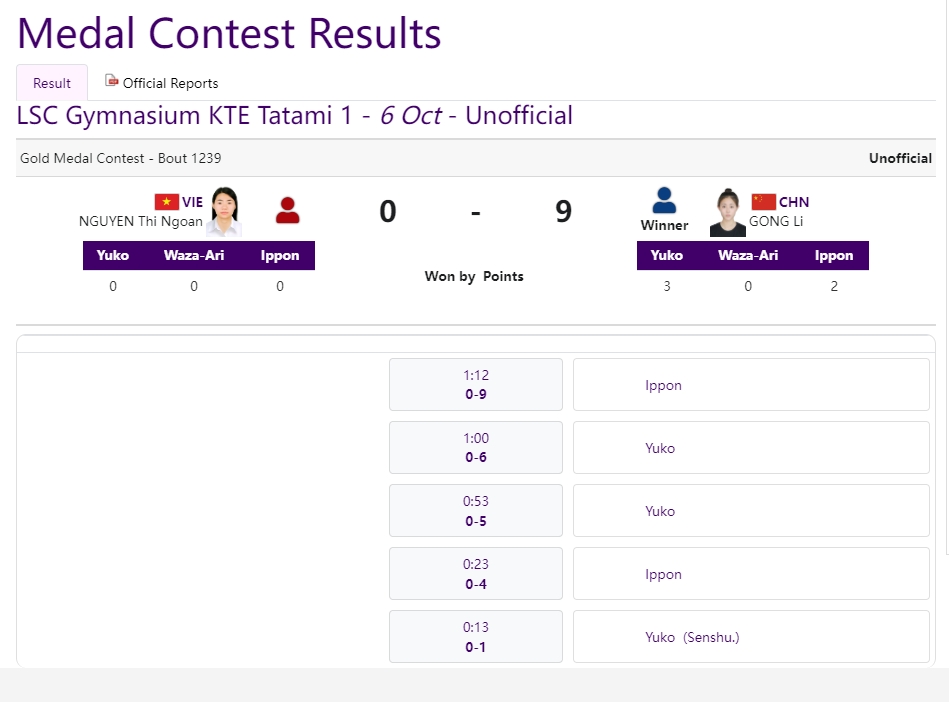Open GONG Li's athlete photo
Image resolution: width=949 pixels, height=702 pixels.
click(x=727, y=212)
